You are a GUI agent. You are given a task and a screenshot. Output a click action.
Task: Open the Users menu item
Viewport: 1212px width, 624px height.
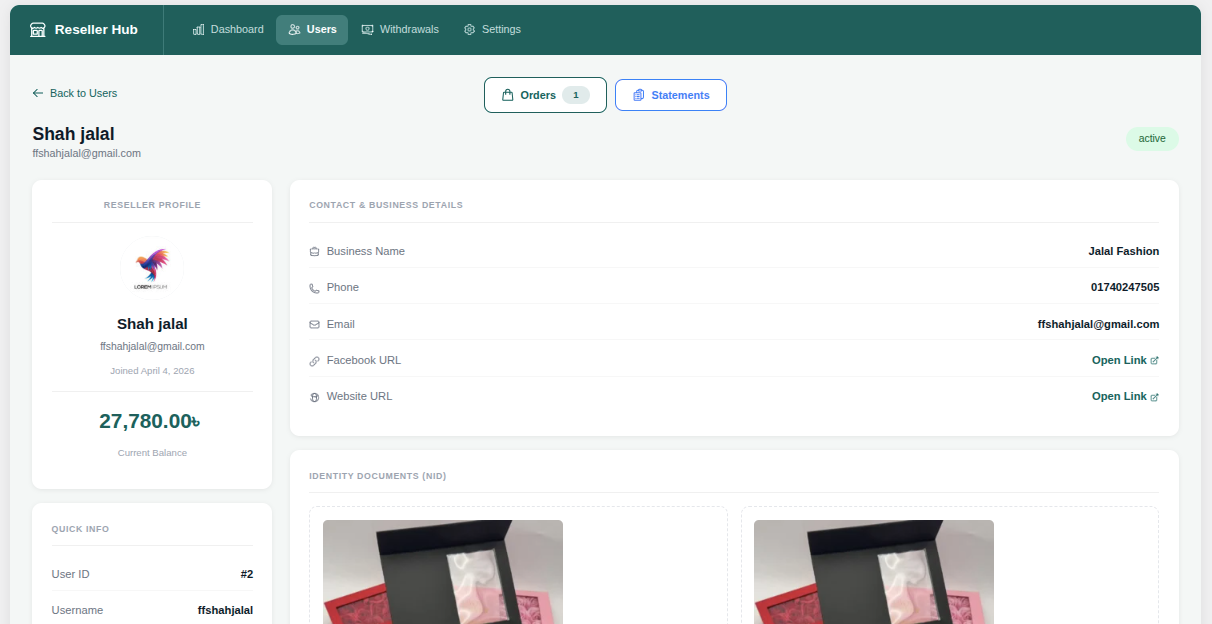point(312,30)
